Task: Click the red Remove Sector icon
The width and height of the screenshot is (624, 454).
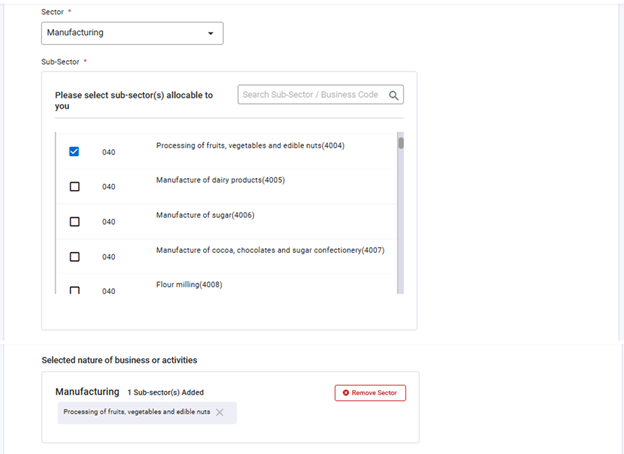Action: [346, 393]
